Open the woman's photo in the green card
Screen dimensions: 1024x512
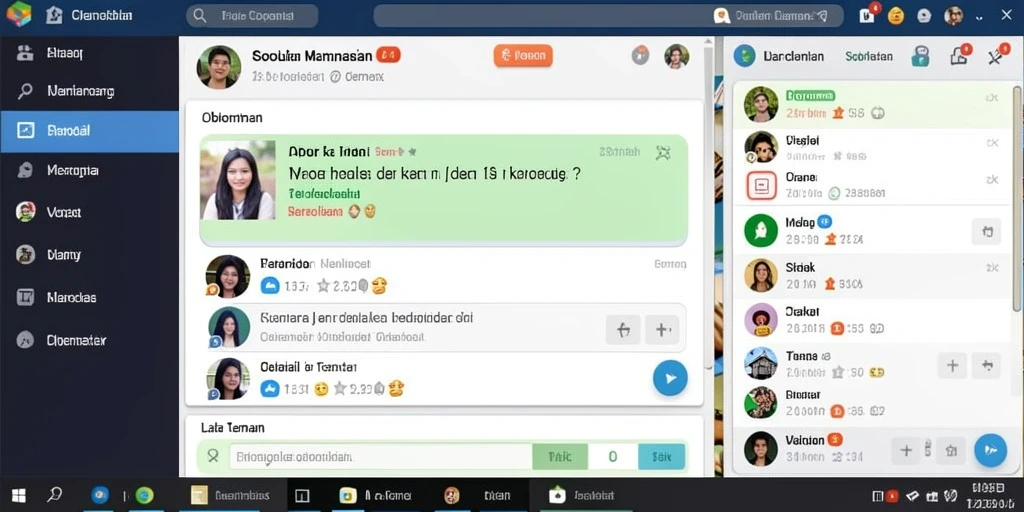(238, 180)
